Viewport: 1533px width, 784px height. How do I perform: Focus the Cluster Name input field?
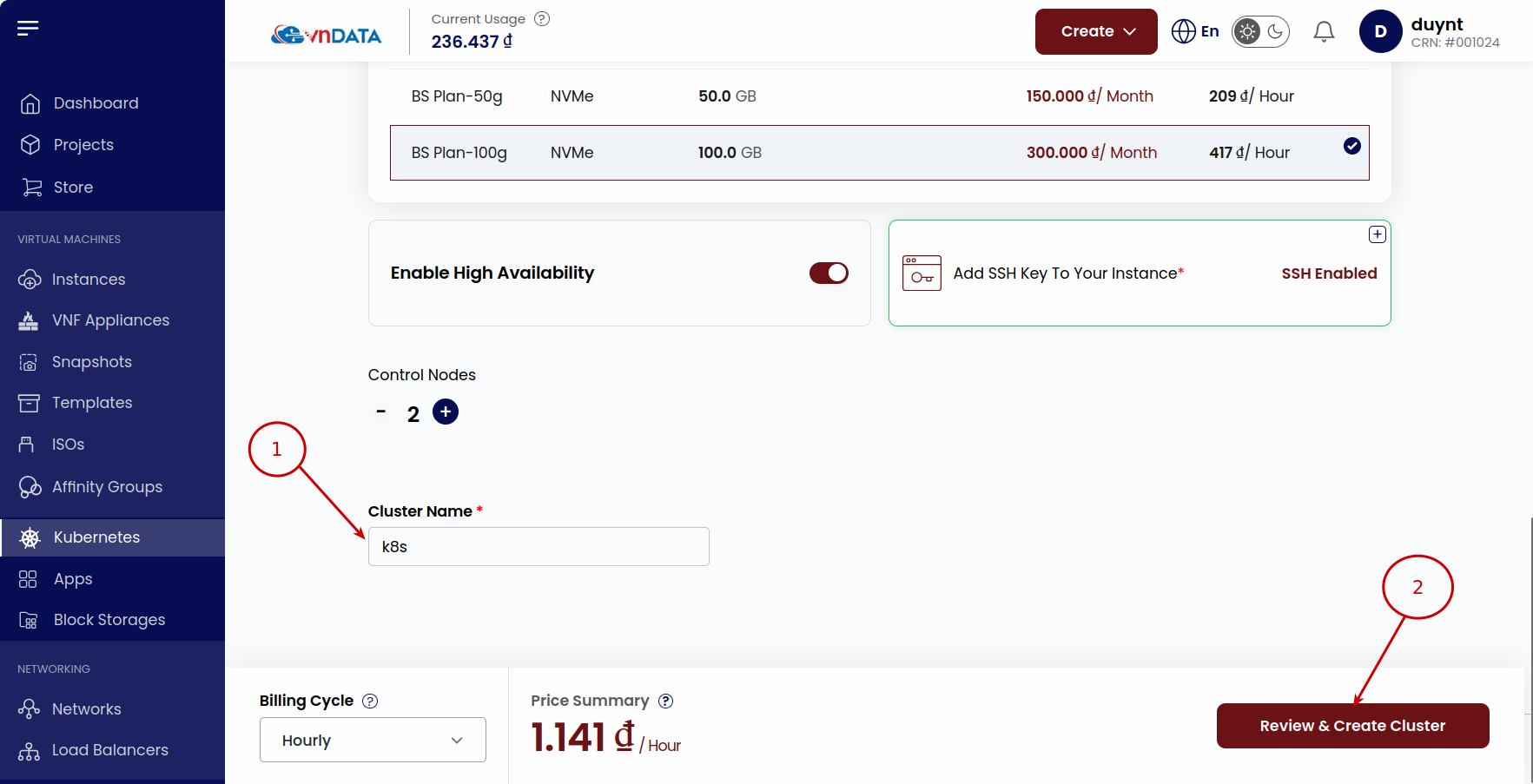tap(539, 547)
